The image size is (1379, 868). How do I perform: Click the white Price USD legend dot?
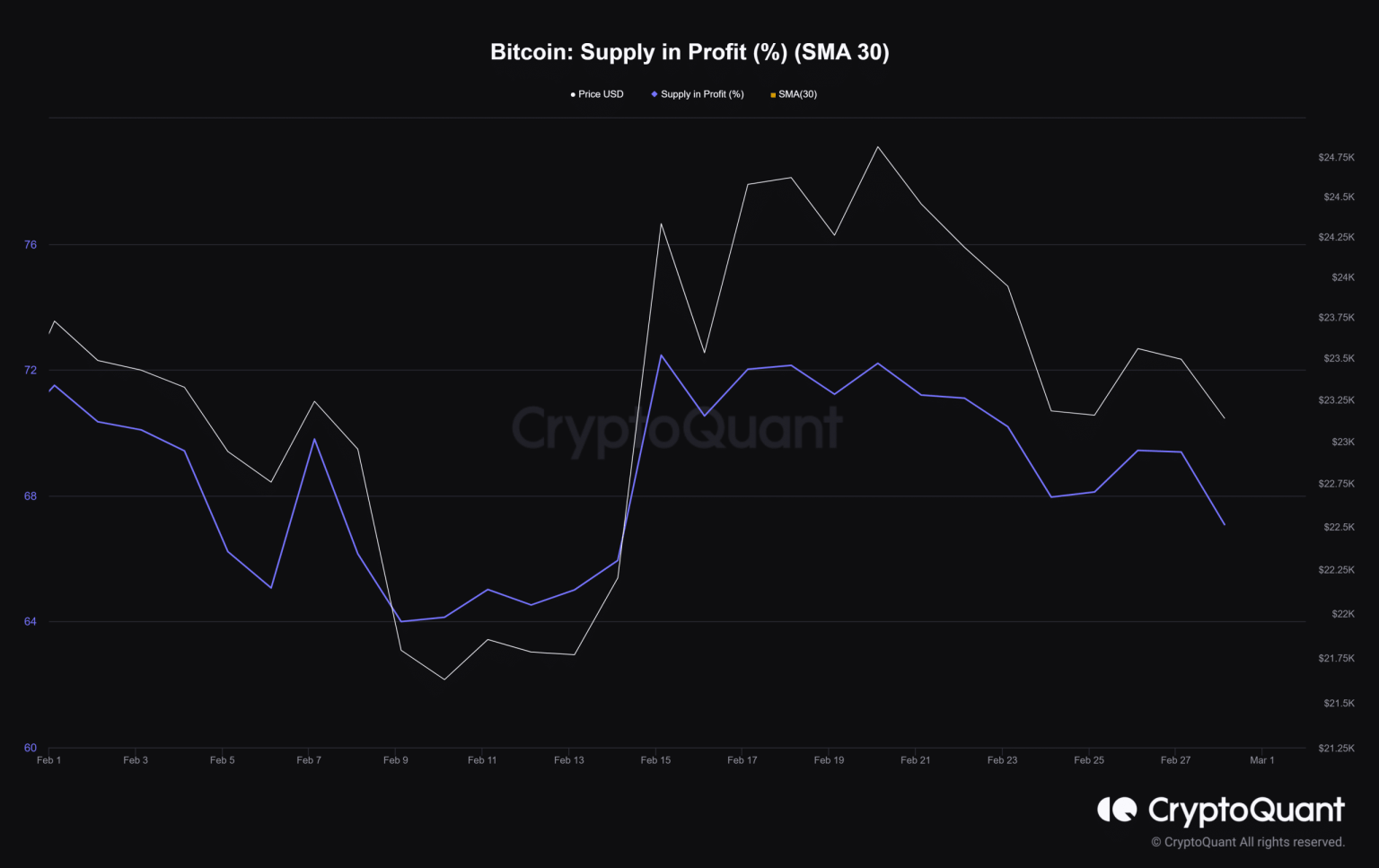pos(573,94)
